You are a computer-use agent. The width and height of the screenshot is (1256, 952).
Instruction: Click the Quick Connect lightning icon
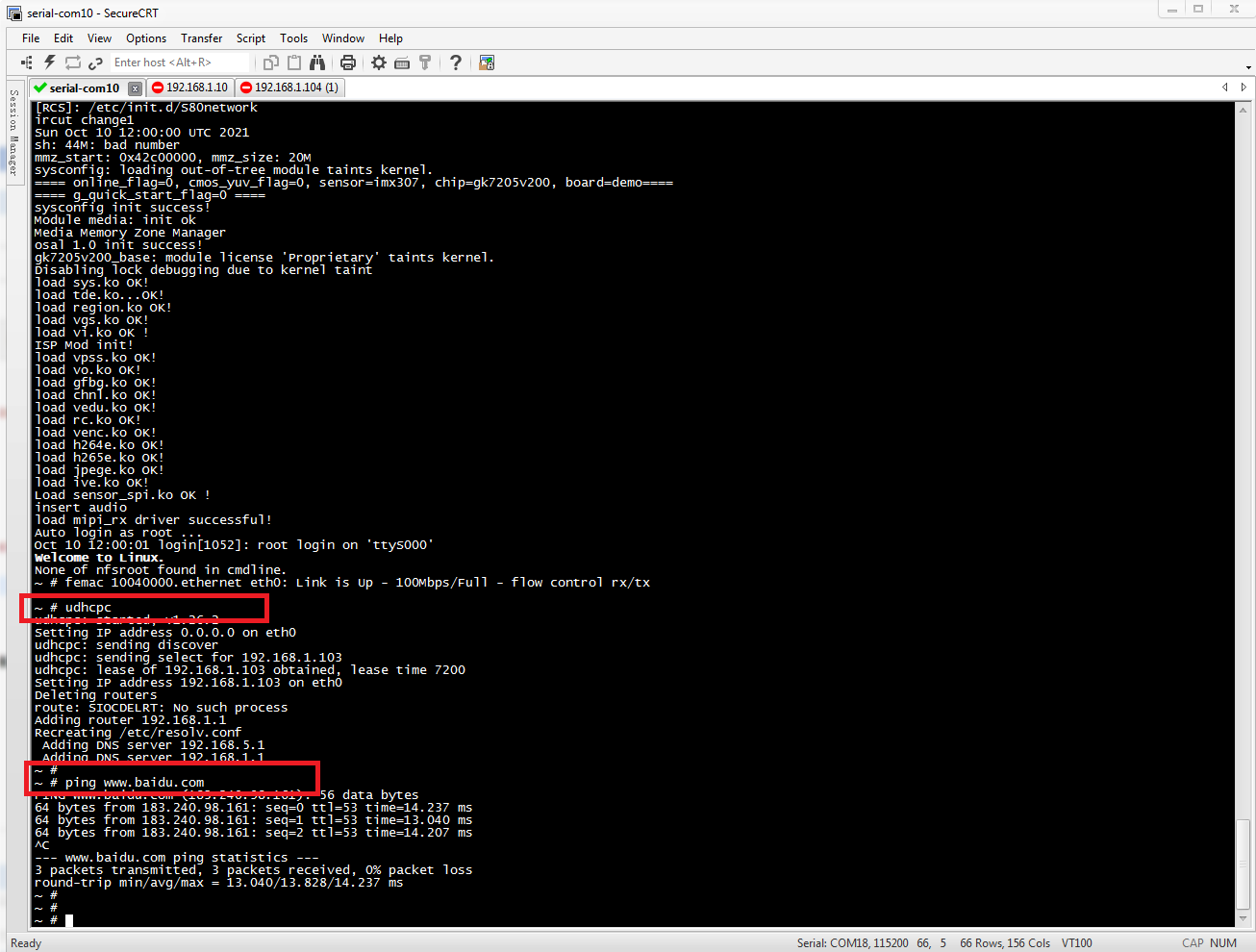pyautogui.click(x=50, y=63)
